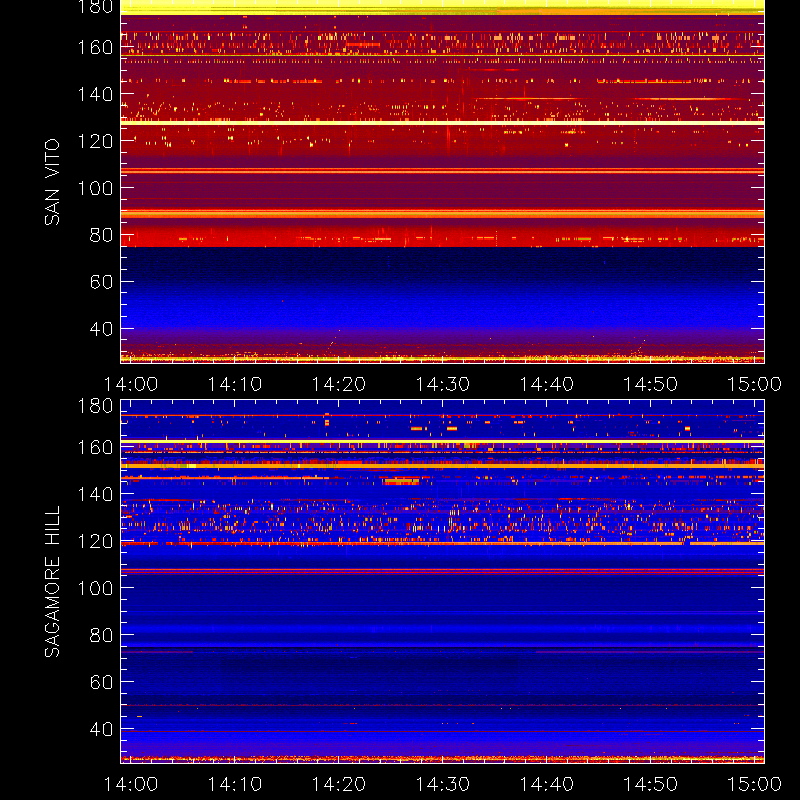Viewport: 800px width, 800px height.
Task: Click inside the San Vito spectrogram plot
Action: 442,182
